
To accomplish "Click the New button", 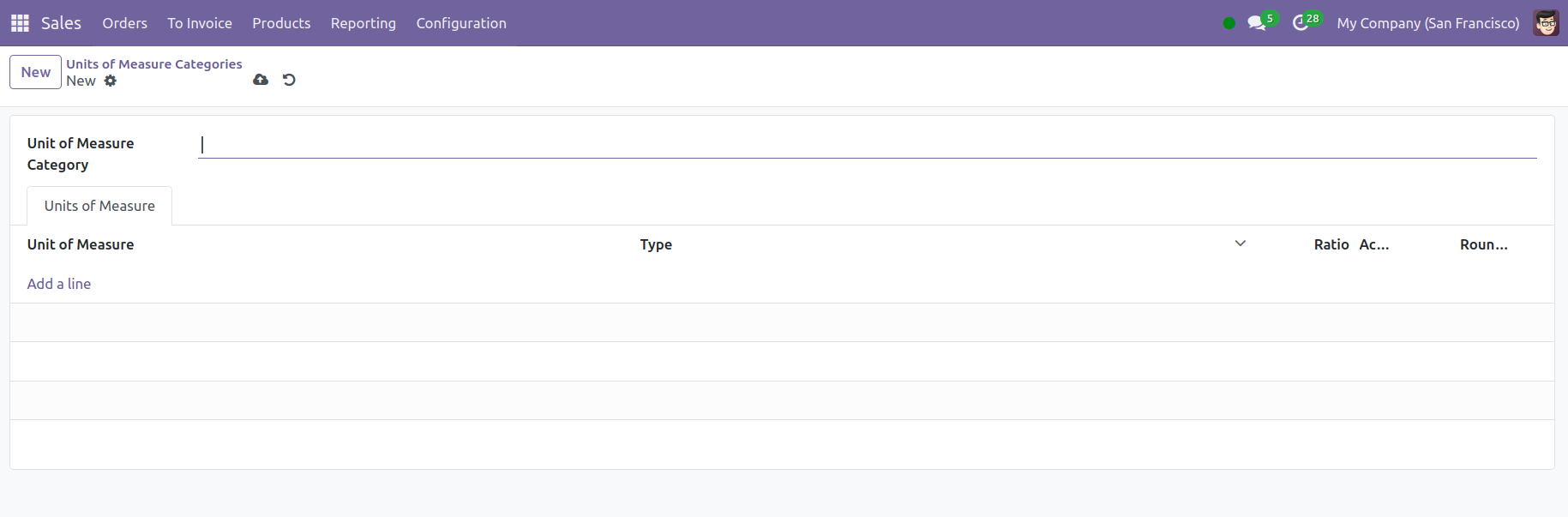I will click(35, 72).
